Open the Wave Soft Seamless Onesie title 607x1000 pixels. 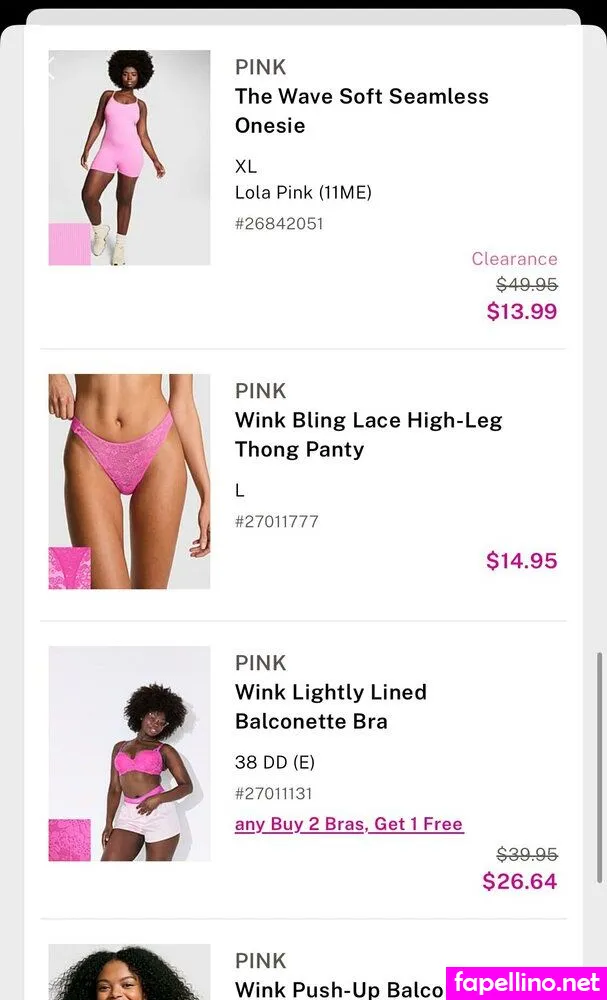click(x=362, y=111)
